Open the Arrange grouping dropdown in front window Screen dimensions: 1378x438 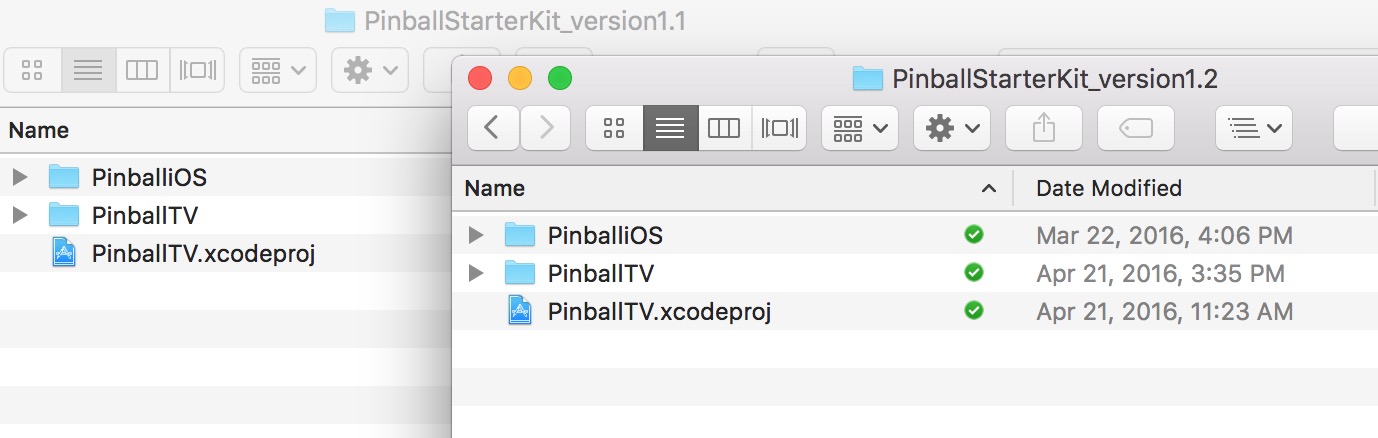coord(859,127)
